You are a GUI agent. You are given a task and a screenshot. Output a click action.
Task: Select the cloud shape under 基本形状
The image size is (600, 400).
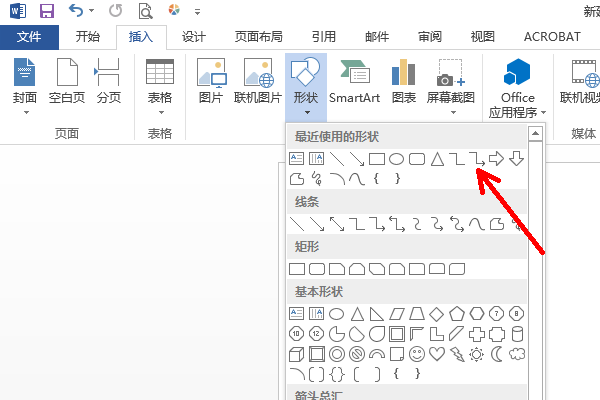[x=517, y=354]
